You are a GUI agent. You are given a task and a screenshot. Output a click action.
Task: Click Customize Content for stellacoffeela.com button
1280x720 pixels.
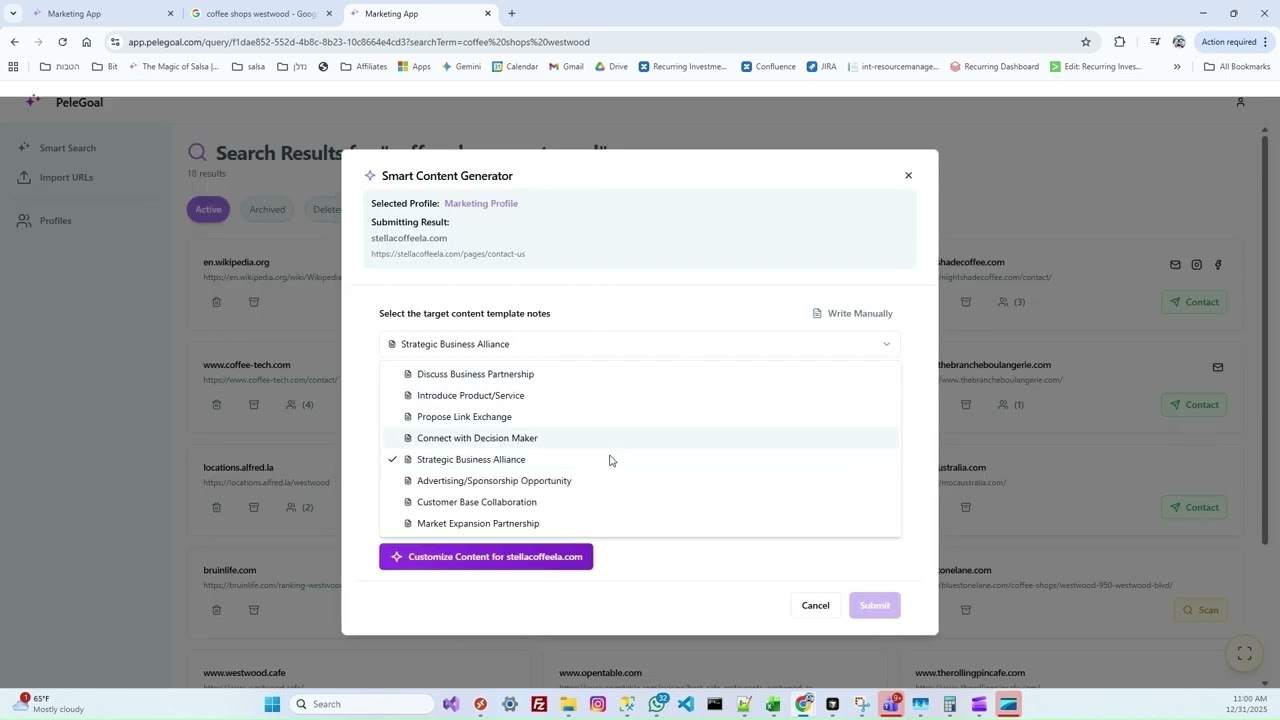click(486, 557)
